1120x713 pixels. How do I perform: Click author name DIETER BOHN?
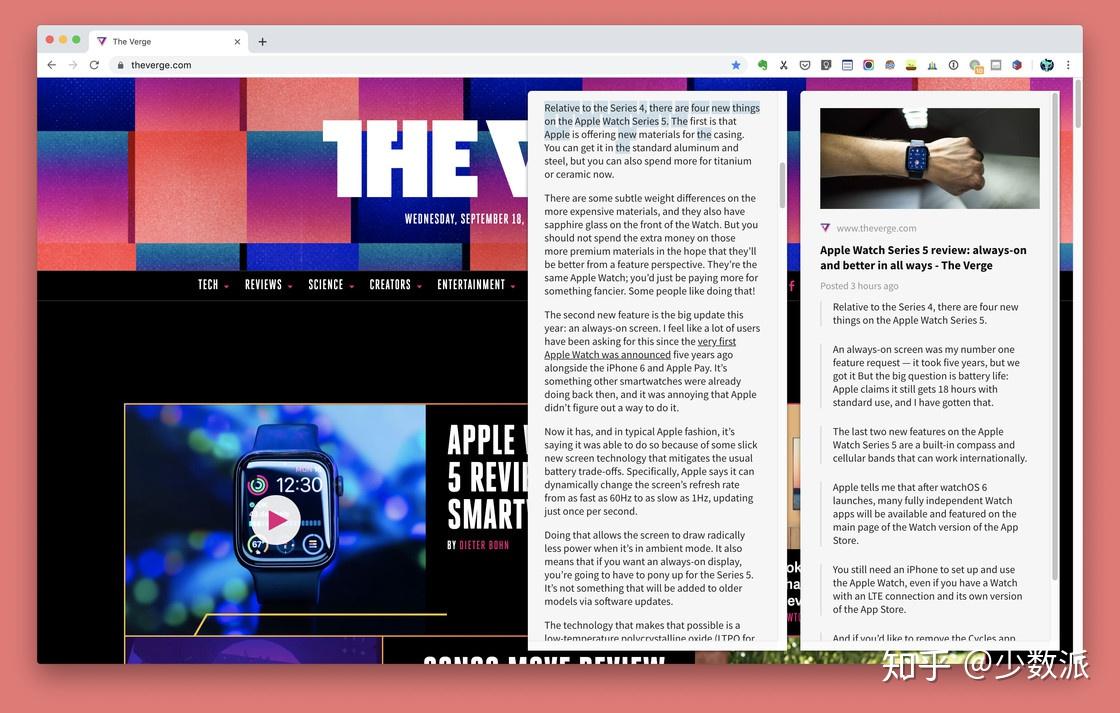click(x=484, y=545)
